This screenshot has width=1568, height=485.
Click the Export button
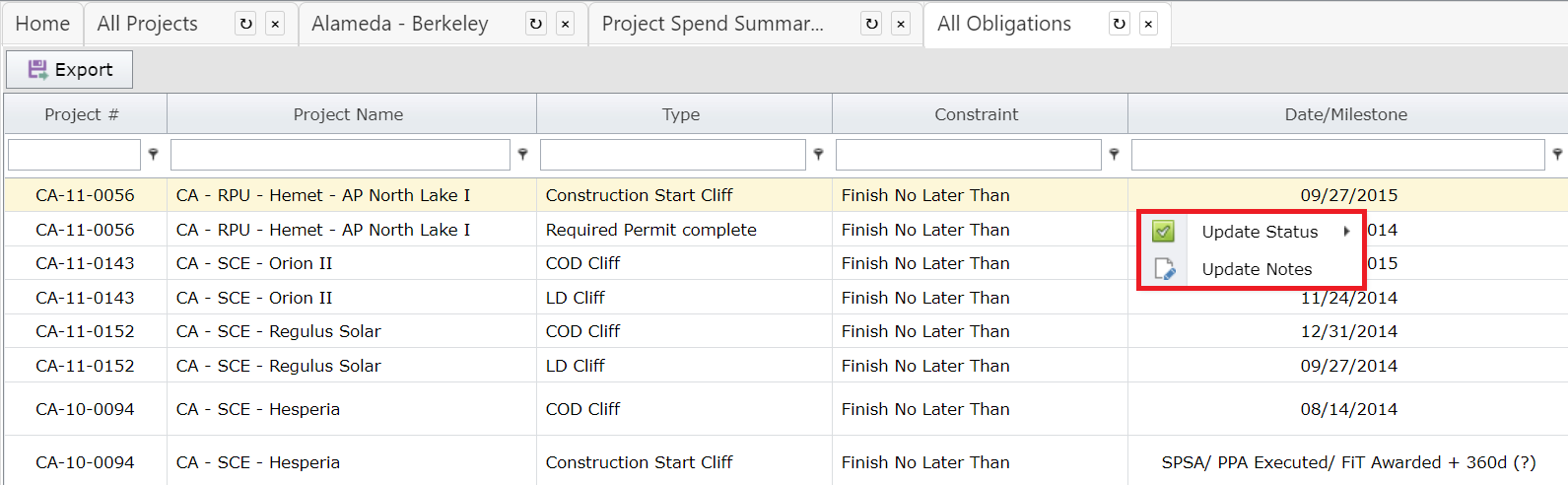click(70, 70)
